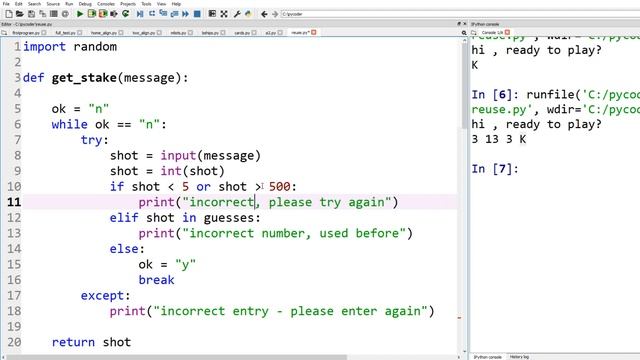Image resolution: width=640 pixels, height=360 pixels.
Task: Select Console 1/A tab
Action: click(492, 32)
